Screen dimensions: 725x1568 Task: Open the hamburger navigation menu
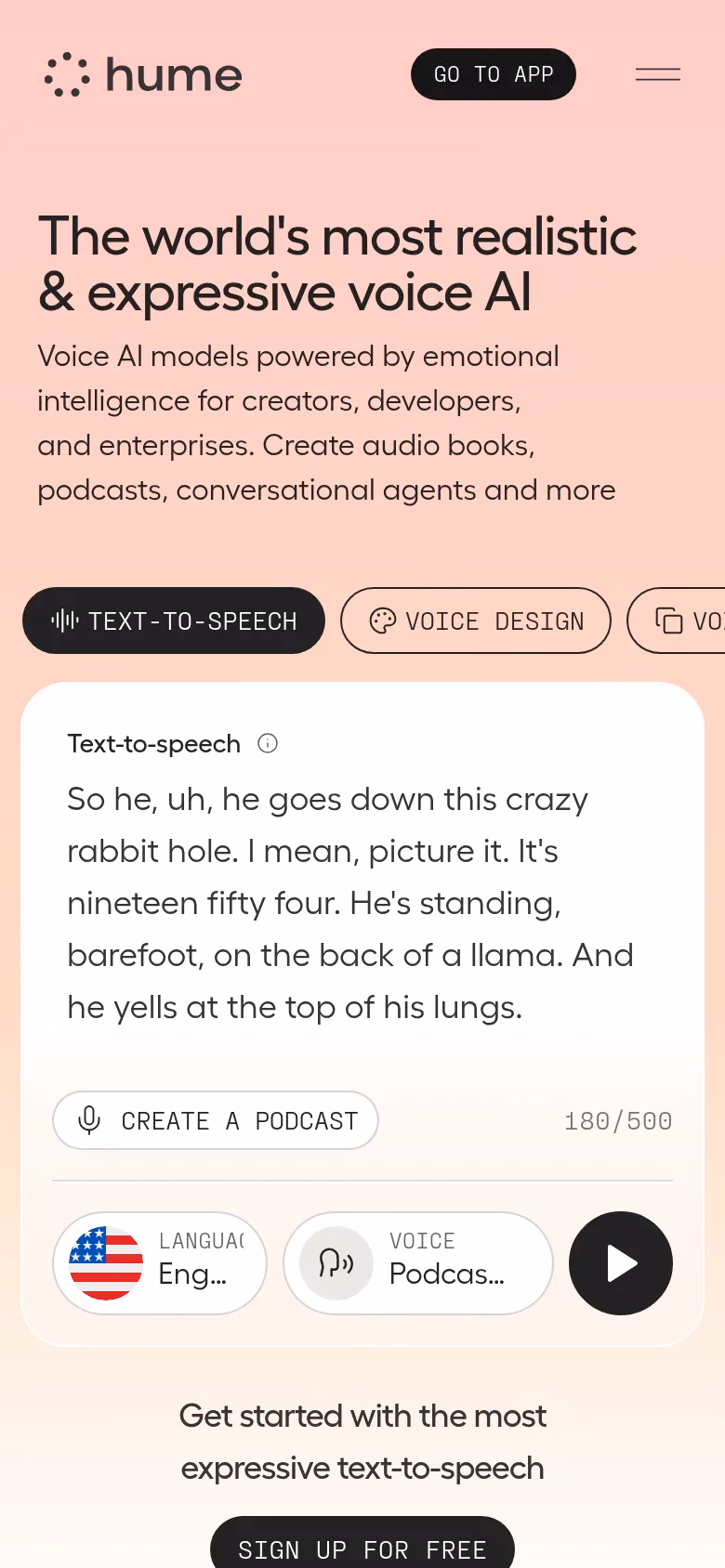[657, 74]
